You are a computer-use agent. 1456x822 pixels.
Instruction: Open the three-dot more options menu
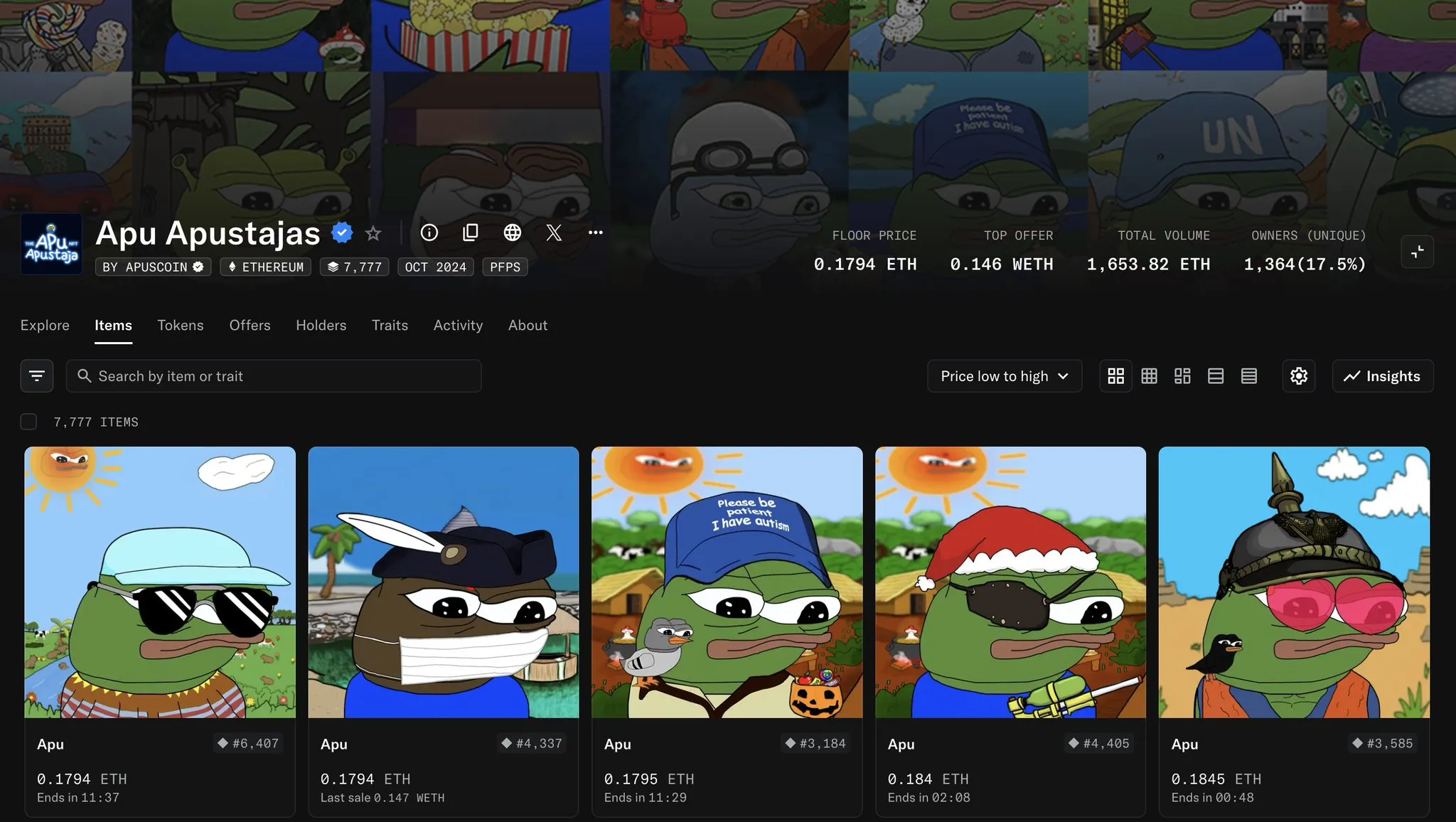click(596, 233)
